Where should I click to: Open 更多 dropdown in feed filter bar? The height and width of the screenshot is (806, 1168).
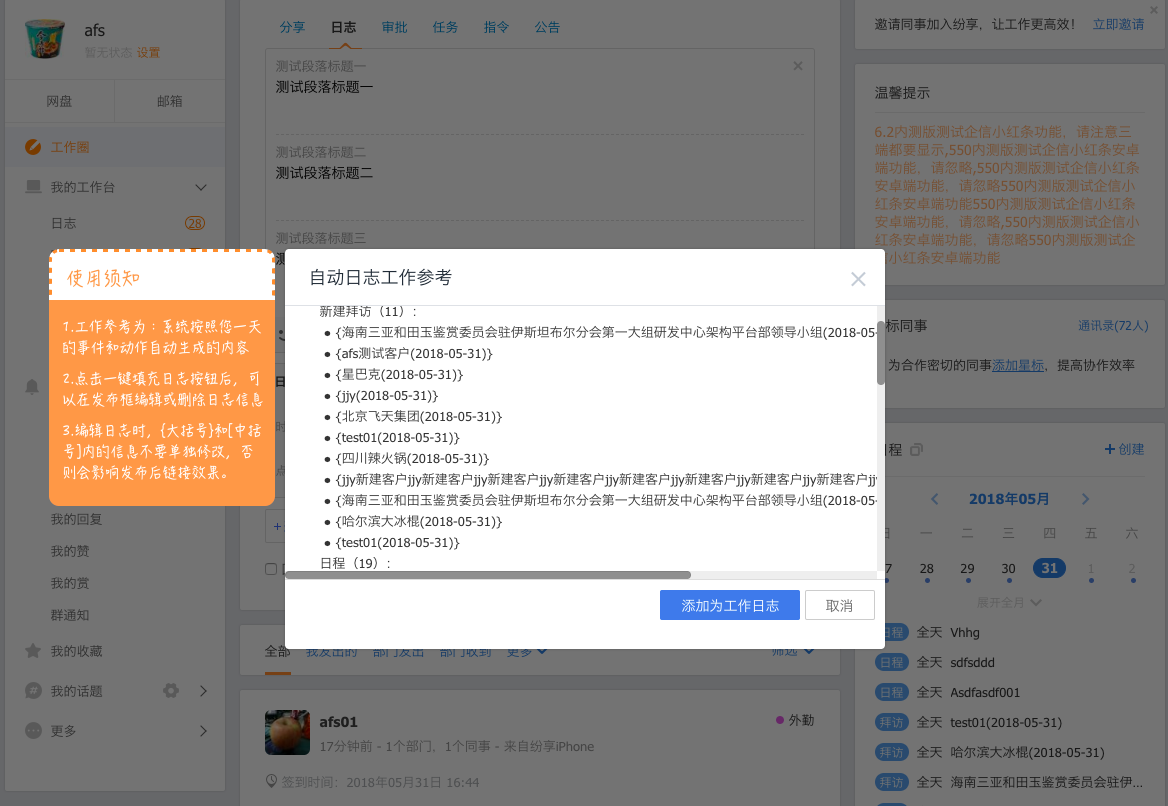526,652
